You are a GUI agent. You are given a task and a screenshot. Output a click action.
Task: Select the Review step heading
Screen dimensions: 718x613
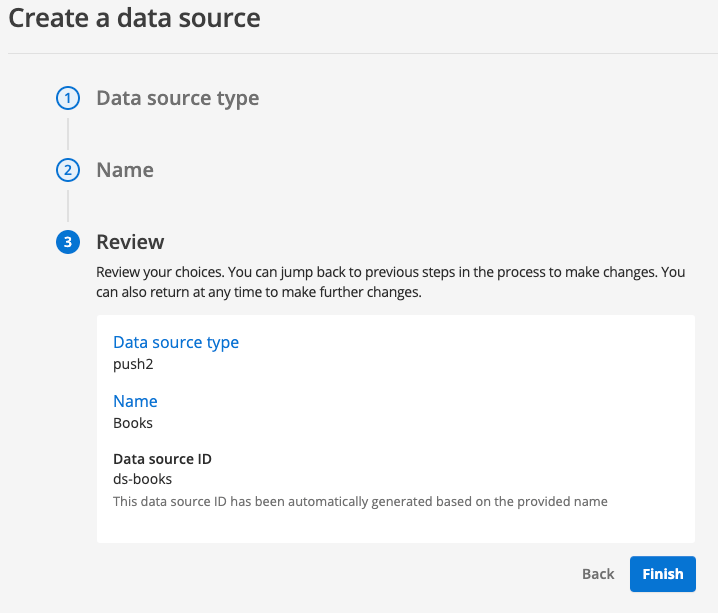click(x=130, y=242)
